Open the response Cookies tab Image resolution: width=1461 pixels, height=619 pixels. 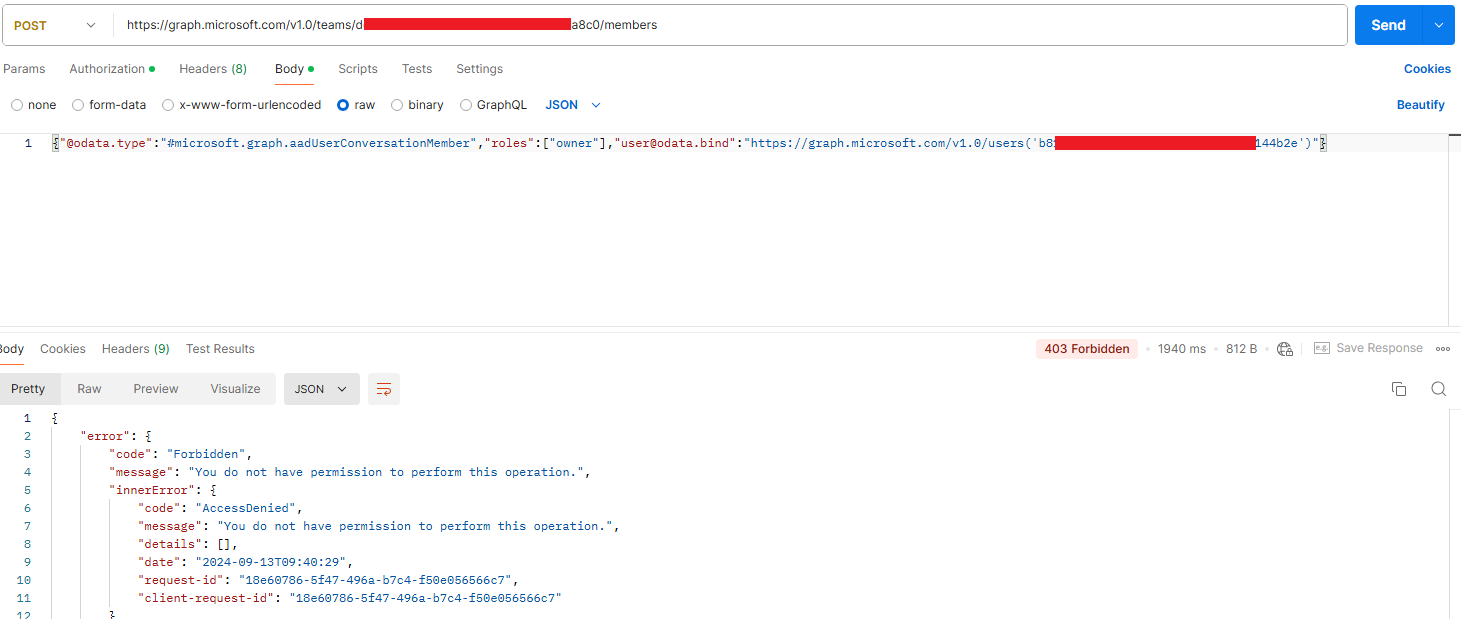(x=63, y=349)
